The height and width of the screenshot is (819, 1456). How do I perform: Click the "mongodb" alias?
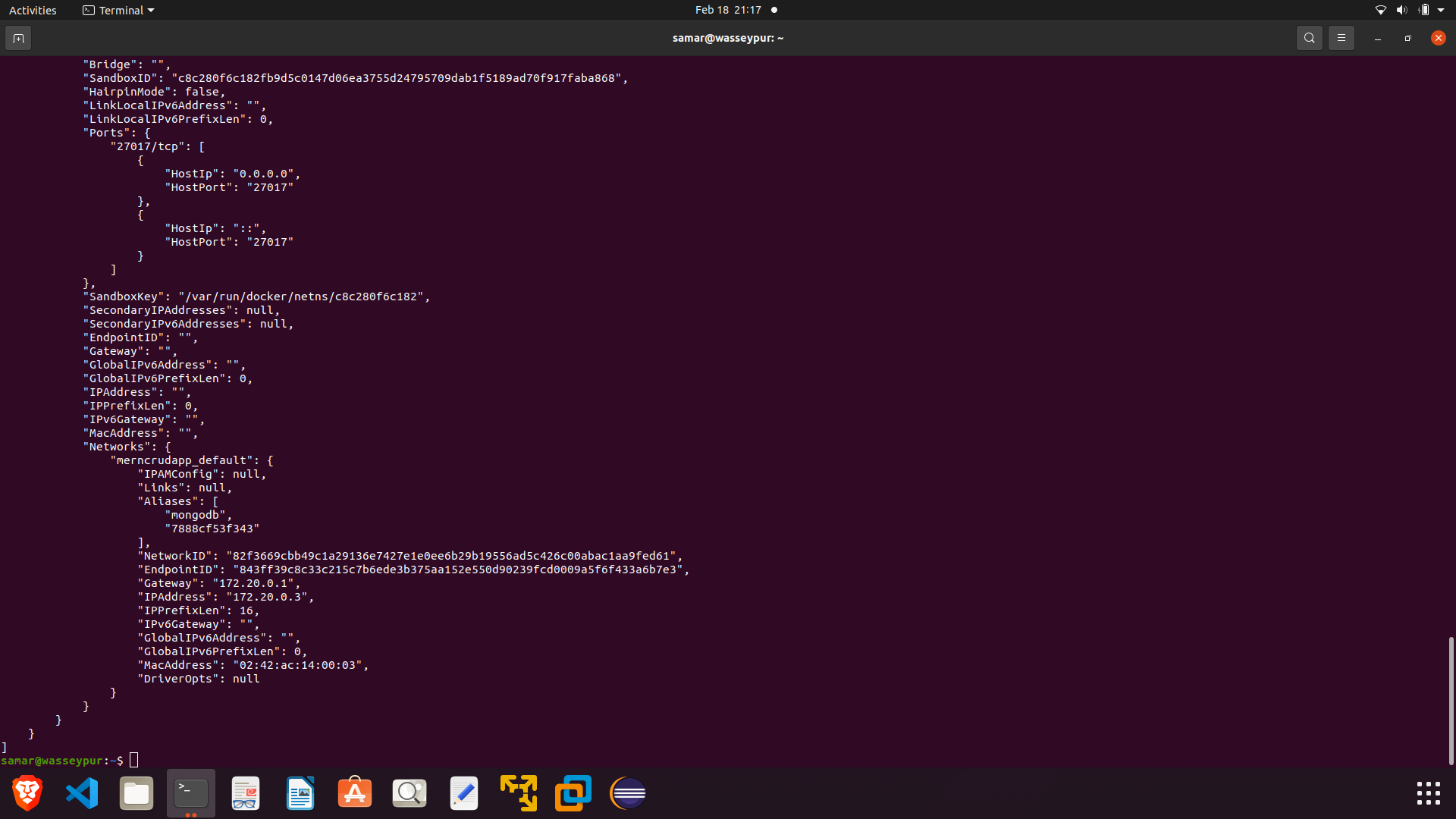coord(195,515)
